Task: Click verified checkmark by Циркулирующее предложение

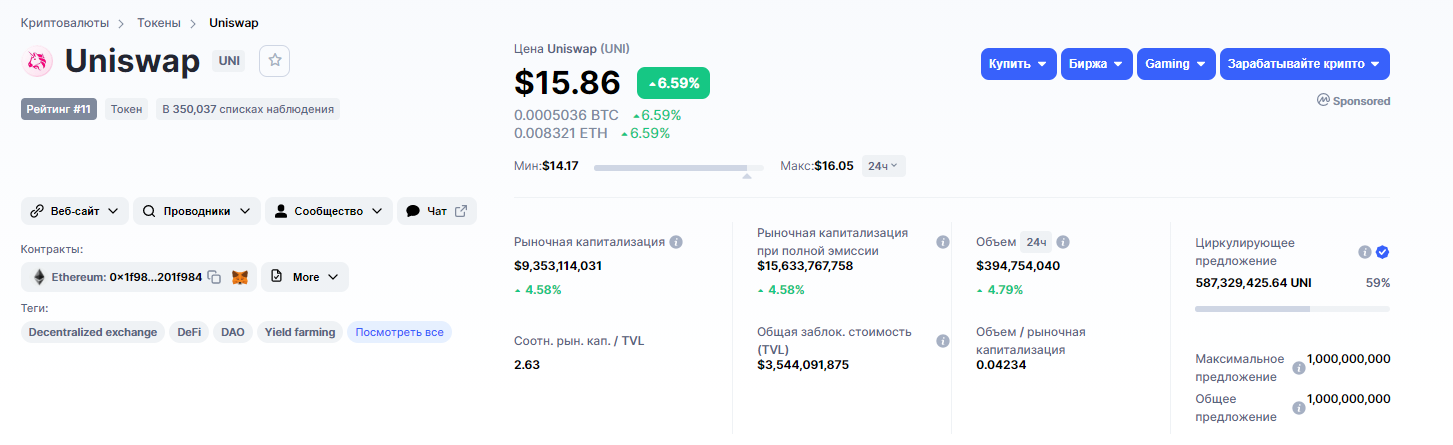Action: (1382, 252)
